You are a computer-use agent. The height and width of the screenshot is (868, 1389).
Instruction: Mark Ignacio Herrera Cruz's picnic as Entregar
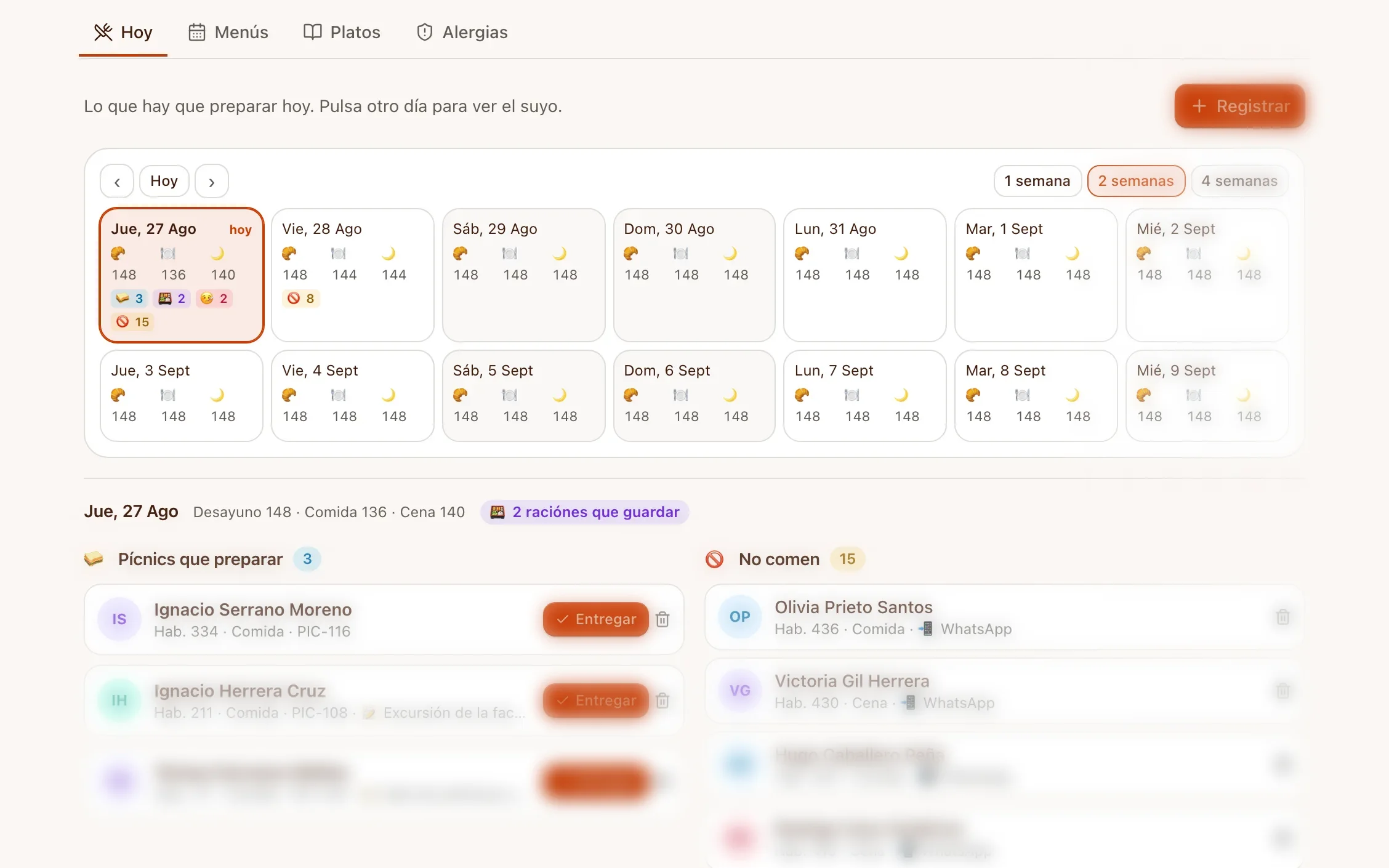coord(596,701)
